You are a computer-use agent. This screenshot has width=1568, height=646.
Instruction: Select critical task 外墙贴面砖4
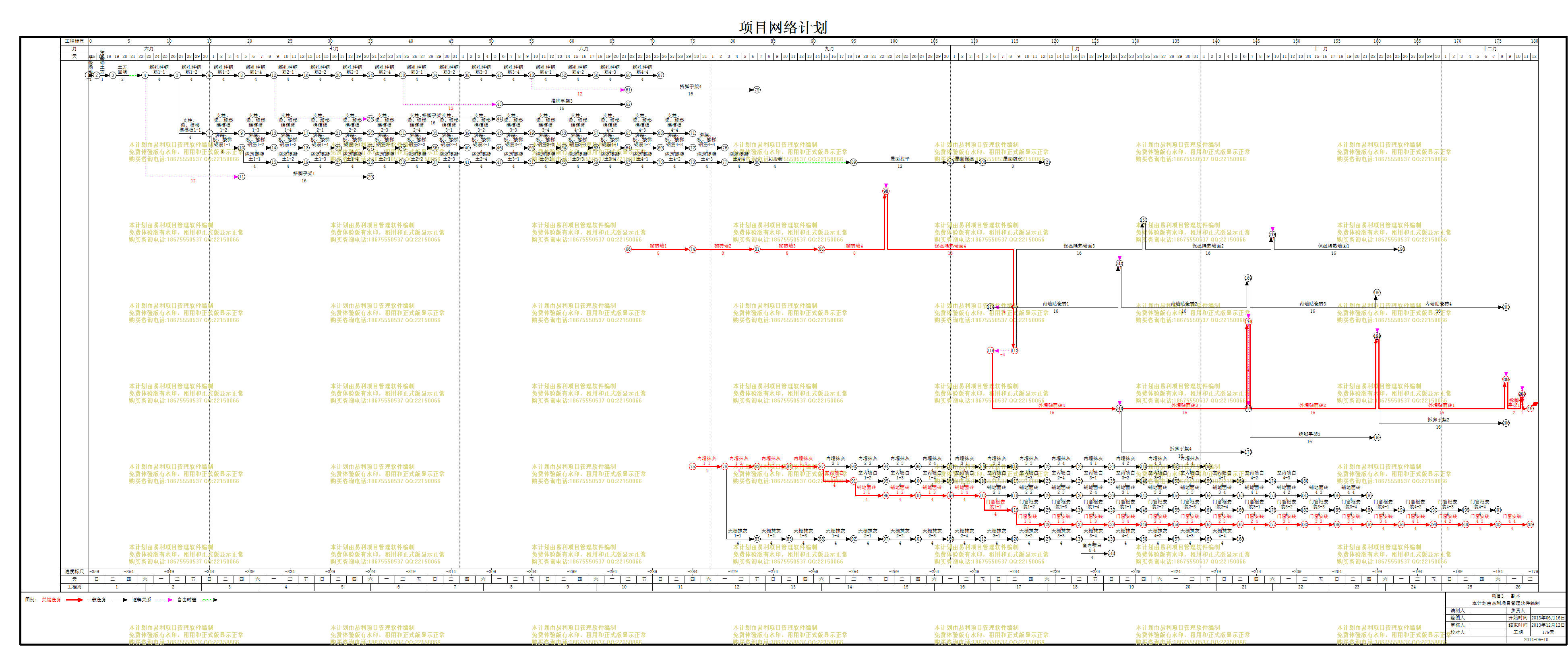click(1052, 405)
